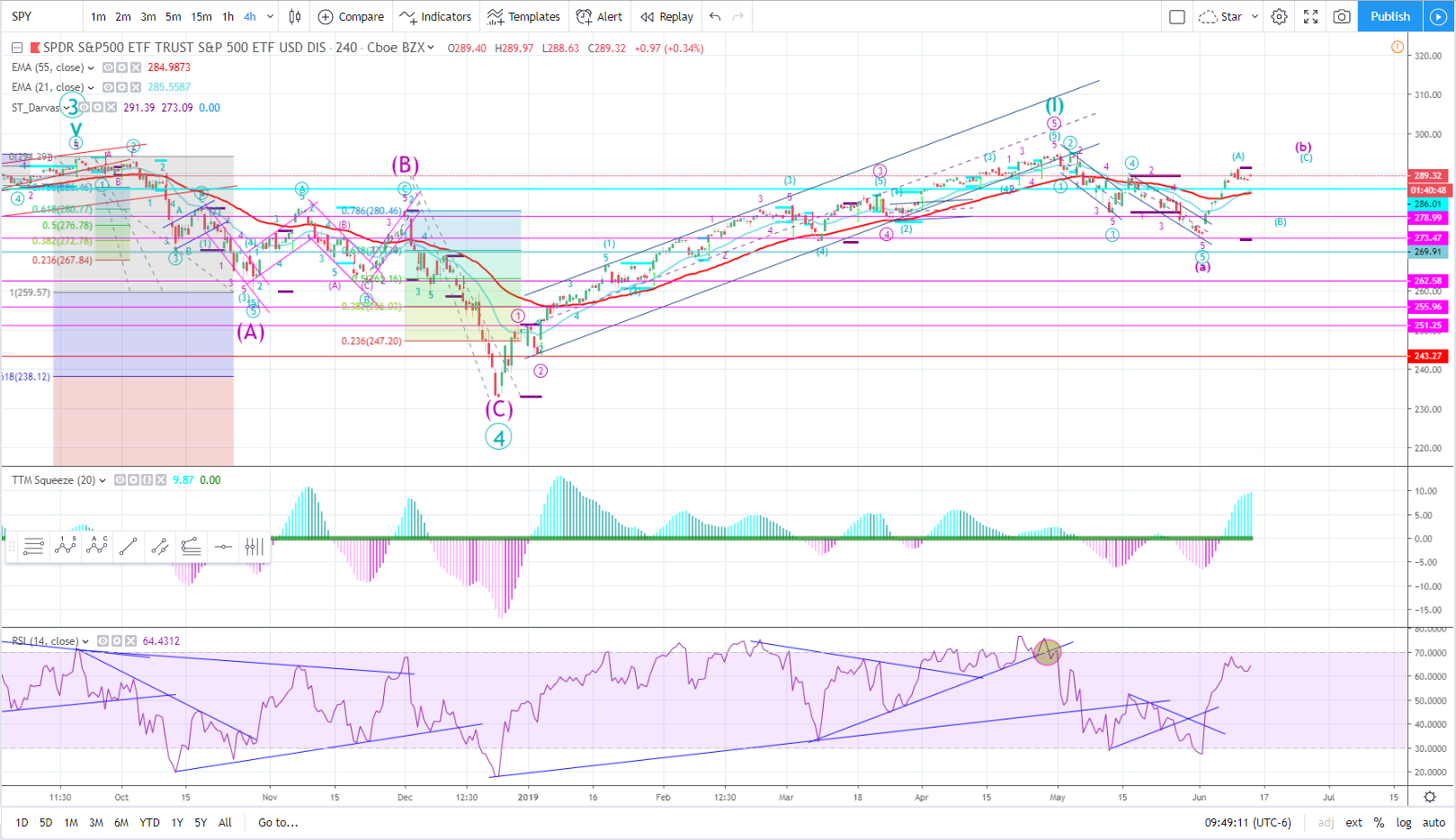This screenshot has width=1456, height=840.
Task: Select the trend line tool
Action: 129,546
